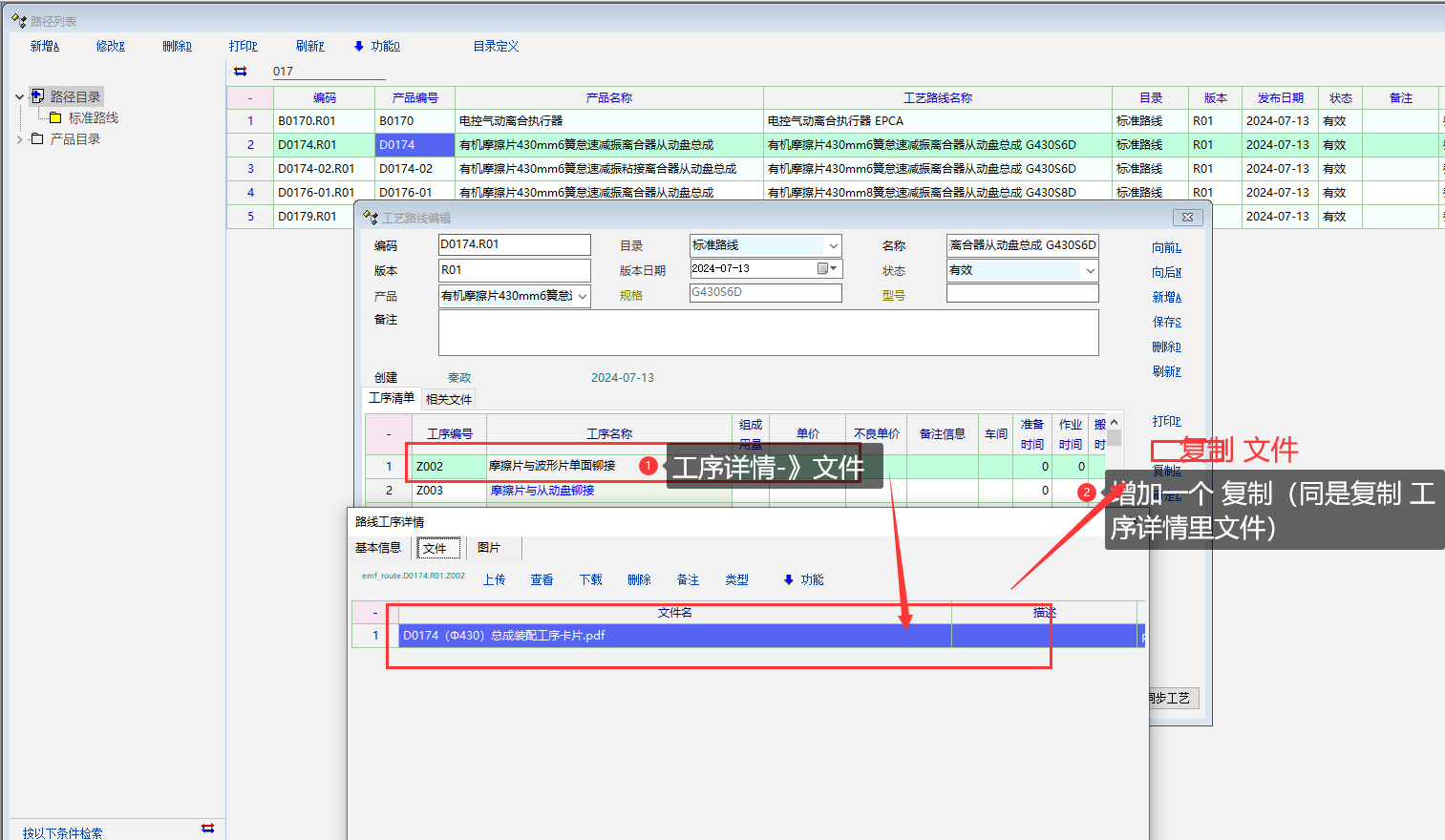Click the blue arrow 功能 icon in the file toolbar
Screen dimensions: 1445x840
[789, 579]
